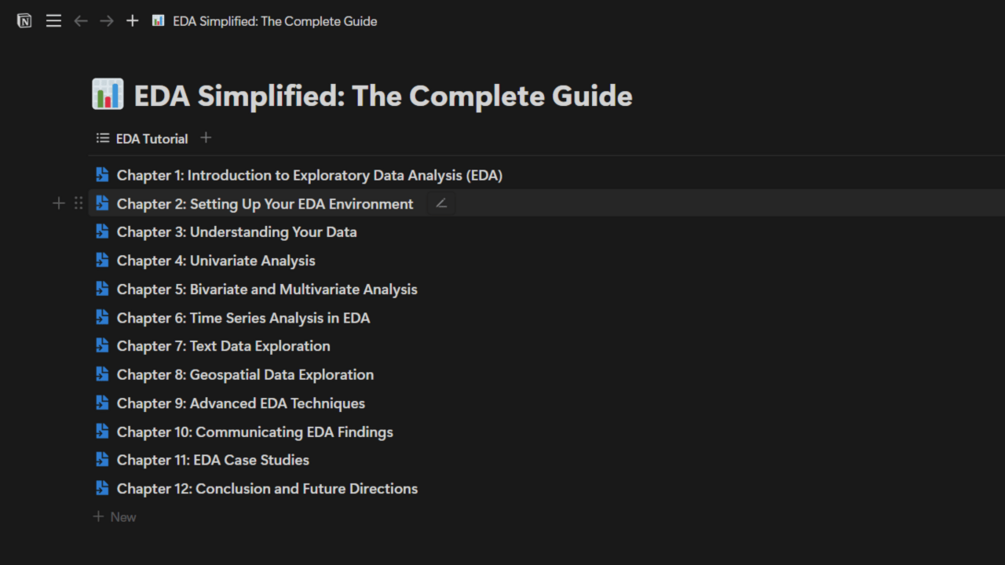Image resolution: width=1005 pixels, height=565 pixels.
Task: Click the Chapter 1 page icon
Action: coord(102,175)
